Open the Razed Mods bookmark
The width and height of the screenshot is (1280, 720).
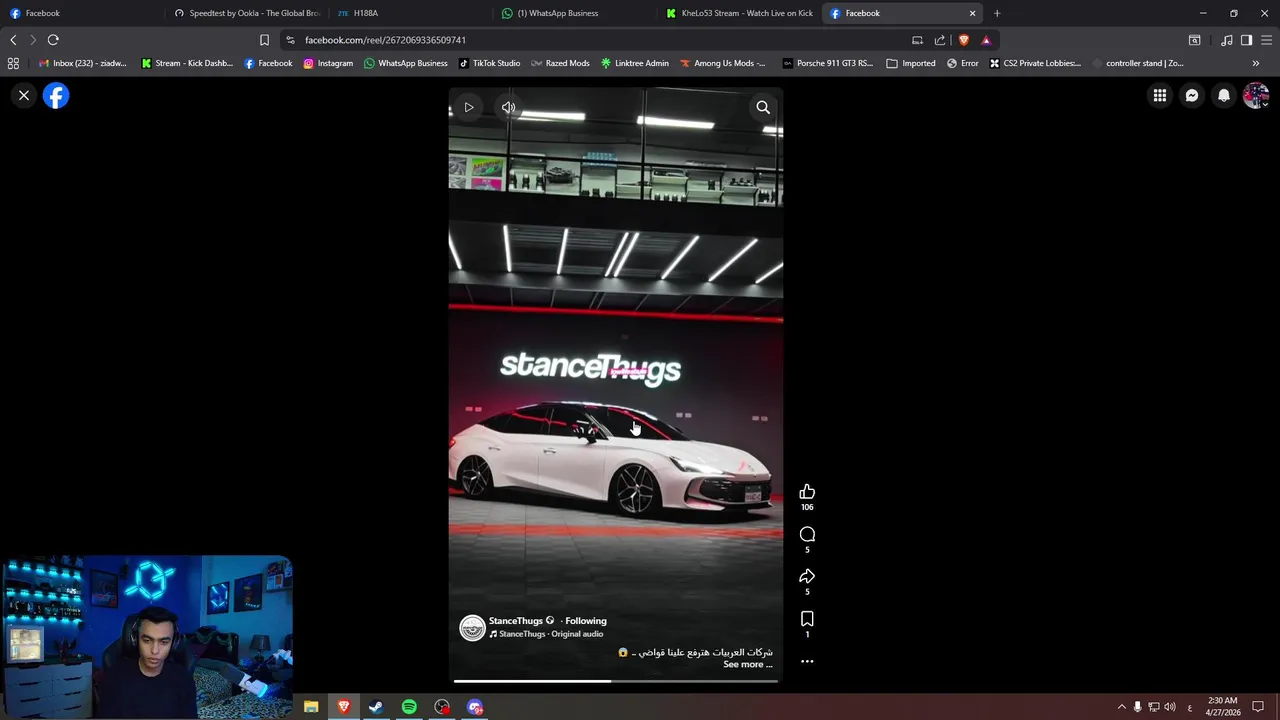click(x=560, y=63)
